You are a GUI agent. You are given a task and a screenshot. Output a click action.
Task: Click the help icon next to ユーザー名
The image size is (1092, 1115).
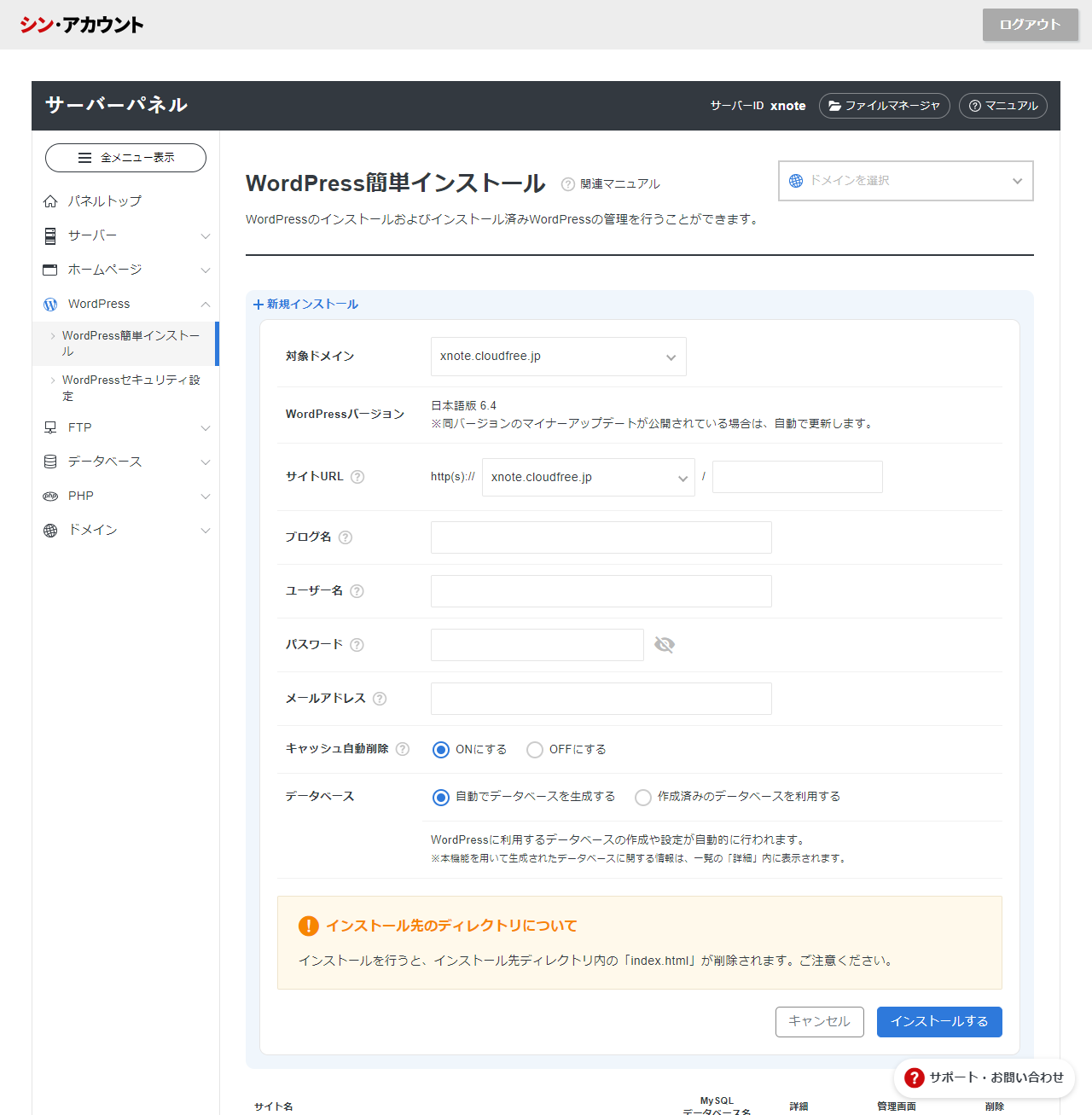point(357,591)
